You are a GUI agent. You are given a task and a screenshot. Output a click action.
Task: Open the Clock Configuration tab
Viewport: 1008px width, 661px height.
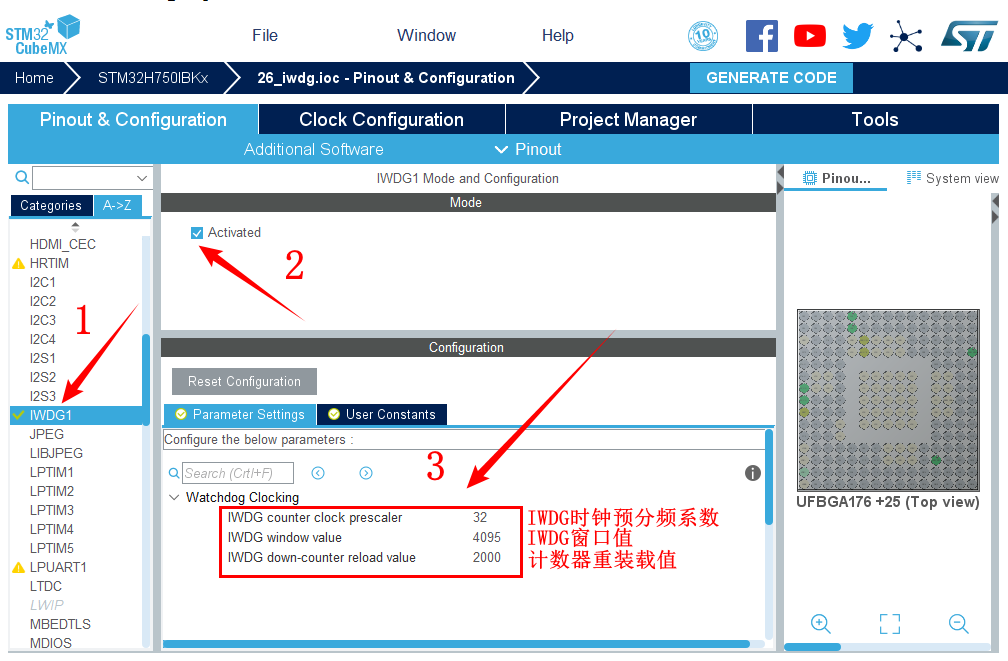[x=381, y=119]
